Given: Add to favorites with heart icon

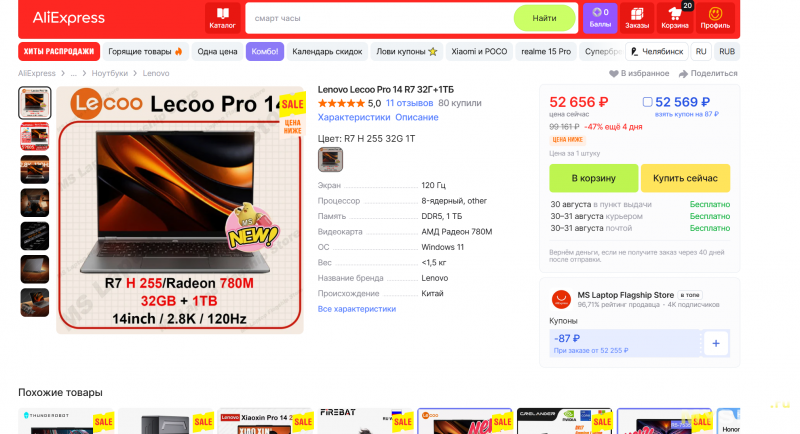Looking at the screenshot, I should (x=613, y=73).
